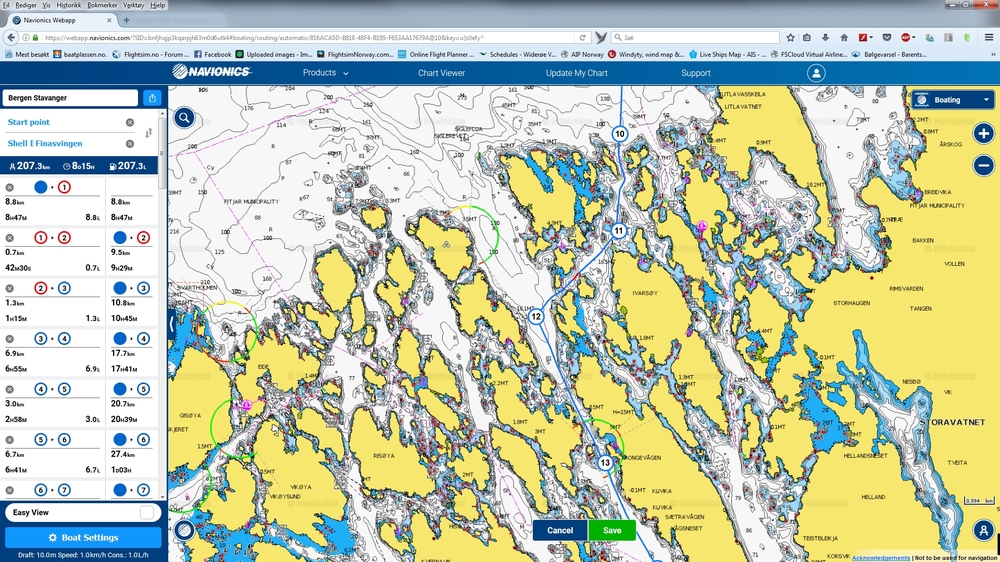This screenshot has height=562, width=1000.
Task: Delete route leg 2 to 3
Action: [10, 288]
